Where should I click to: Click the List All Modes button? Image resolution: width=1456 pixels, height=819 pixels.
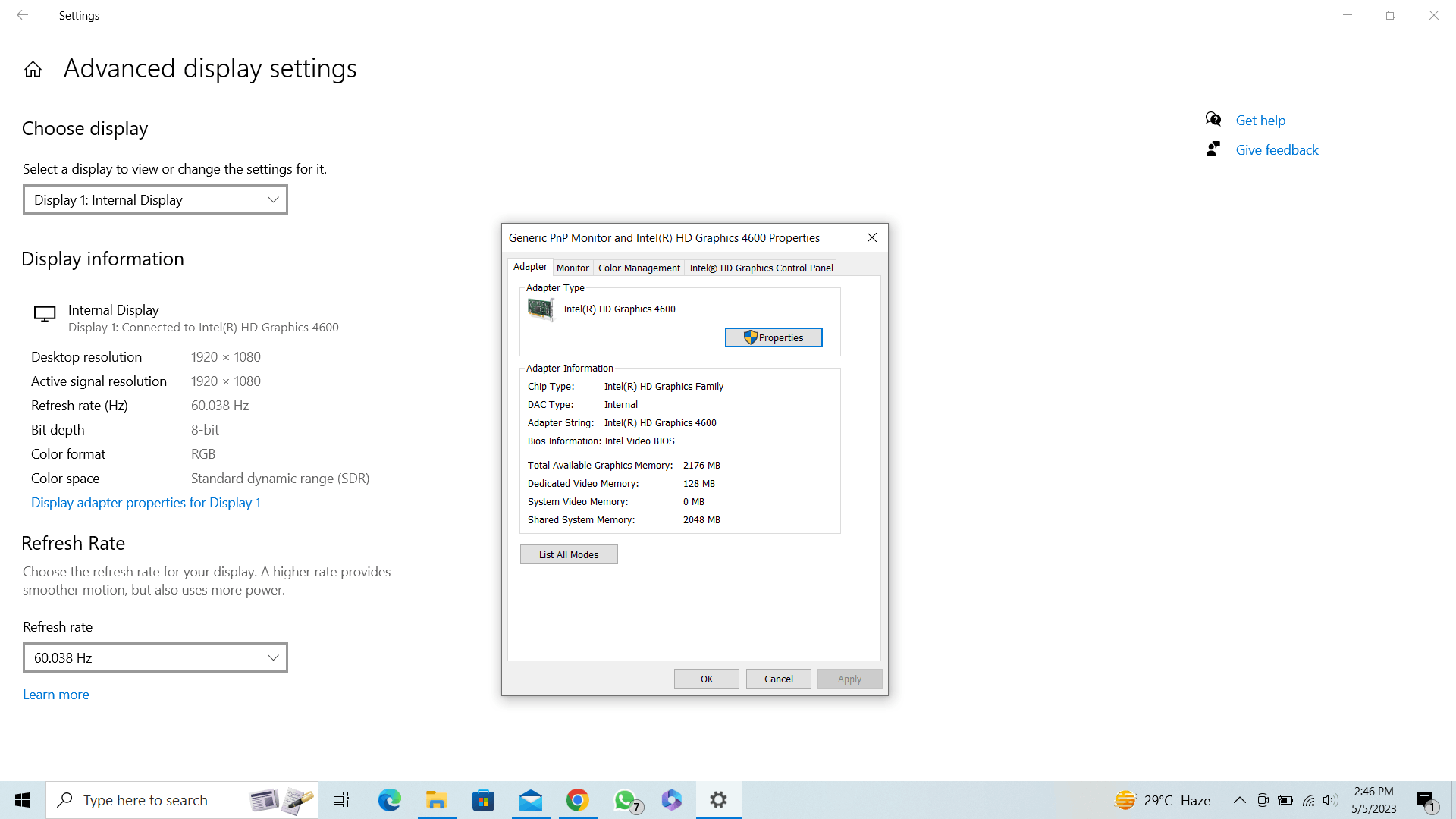click(569, 554)
